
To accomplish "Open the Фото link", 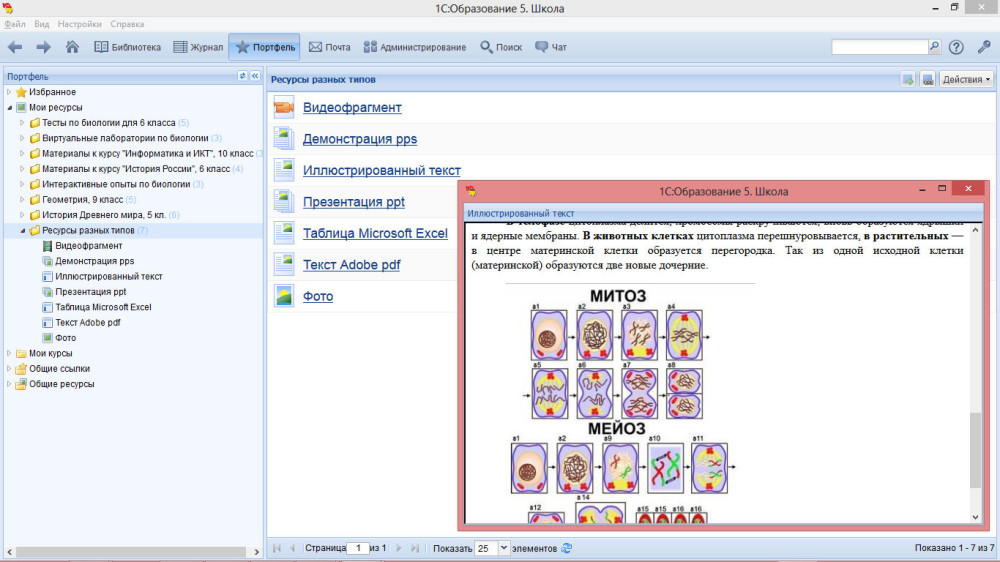I will pos(318,296).
